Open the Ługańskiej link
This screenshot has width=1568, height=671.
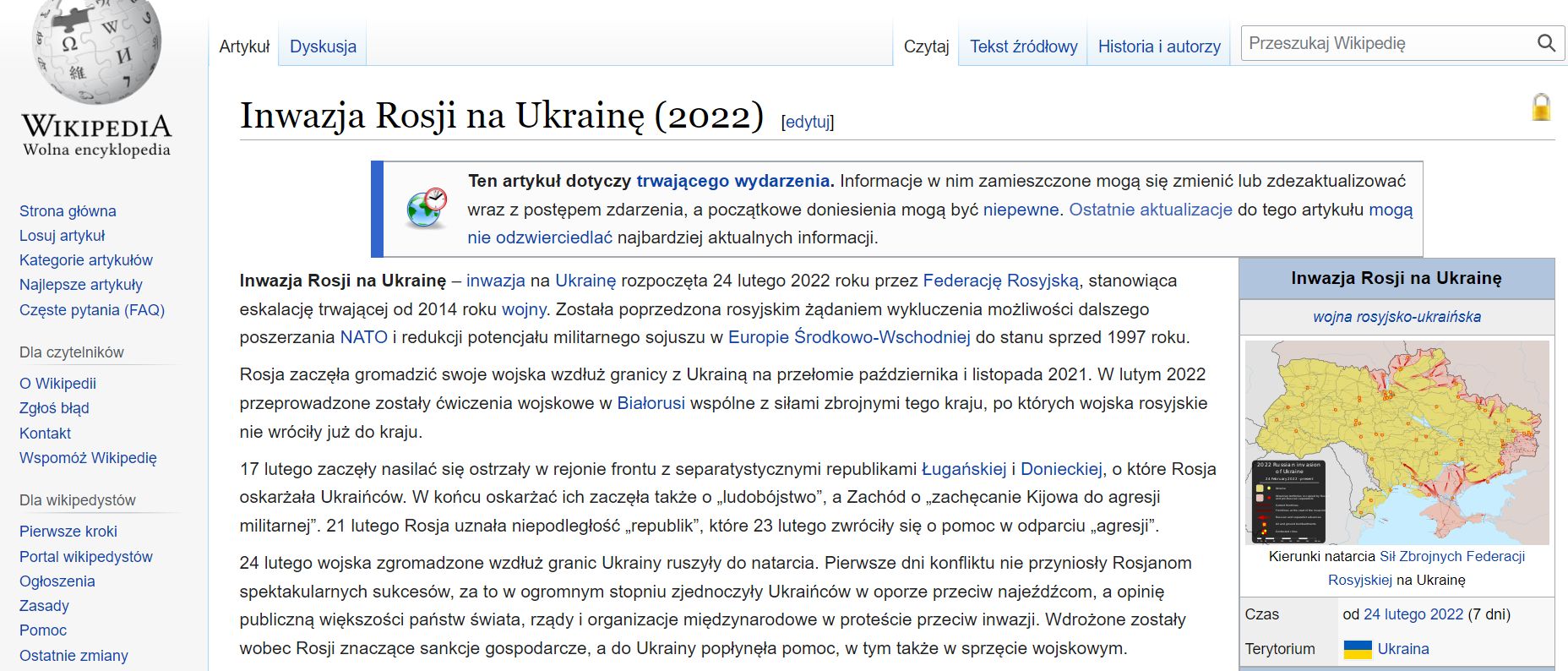964,469
